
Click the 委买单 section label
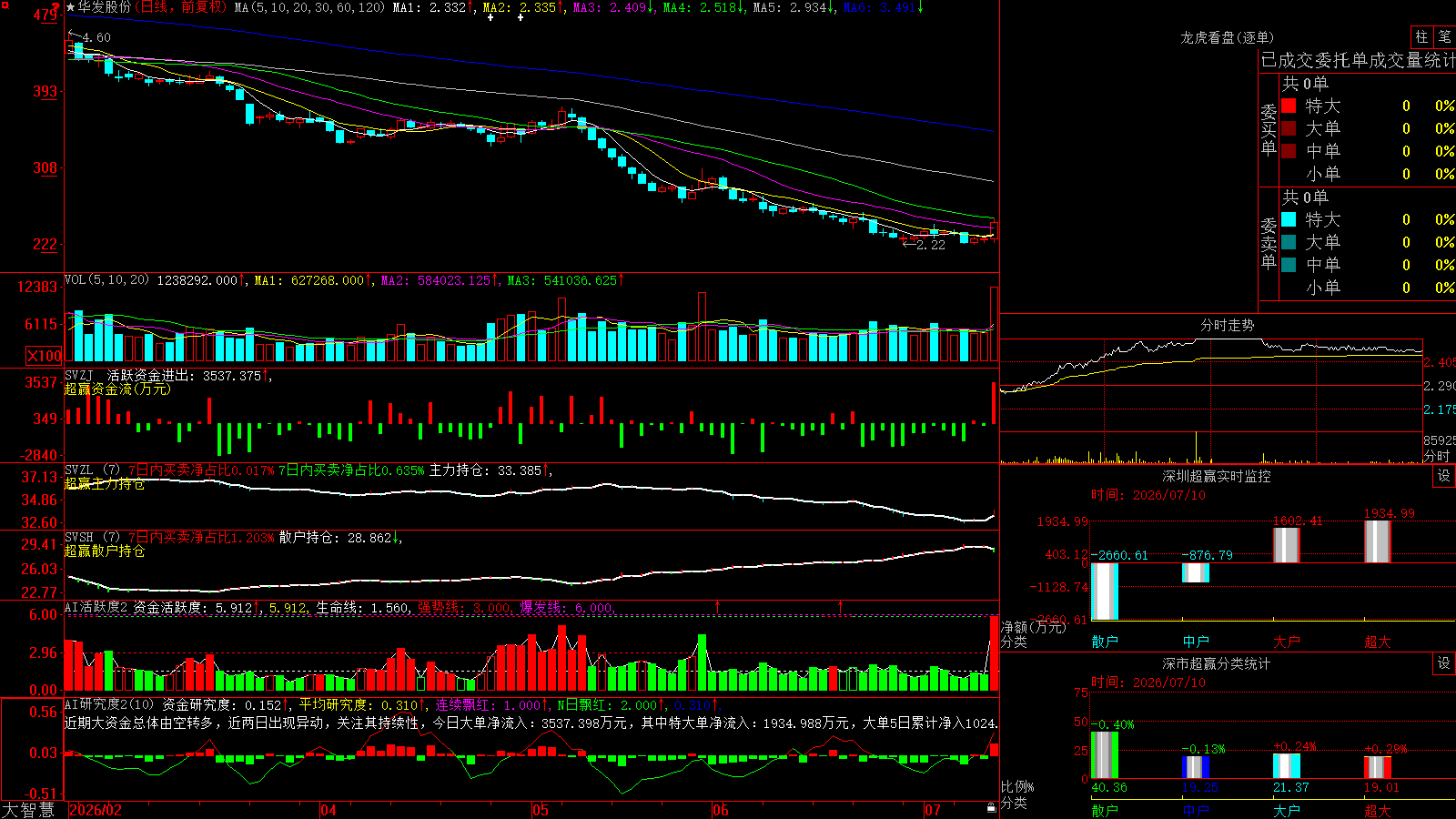pos(1269,129)
